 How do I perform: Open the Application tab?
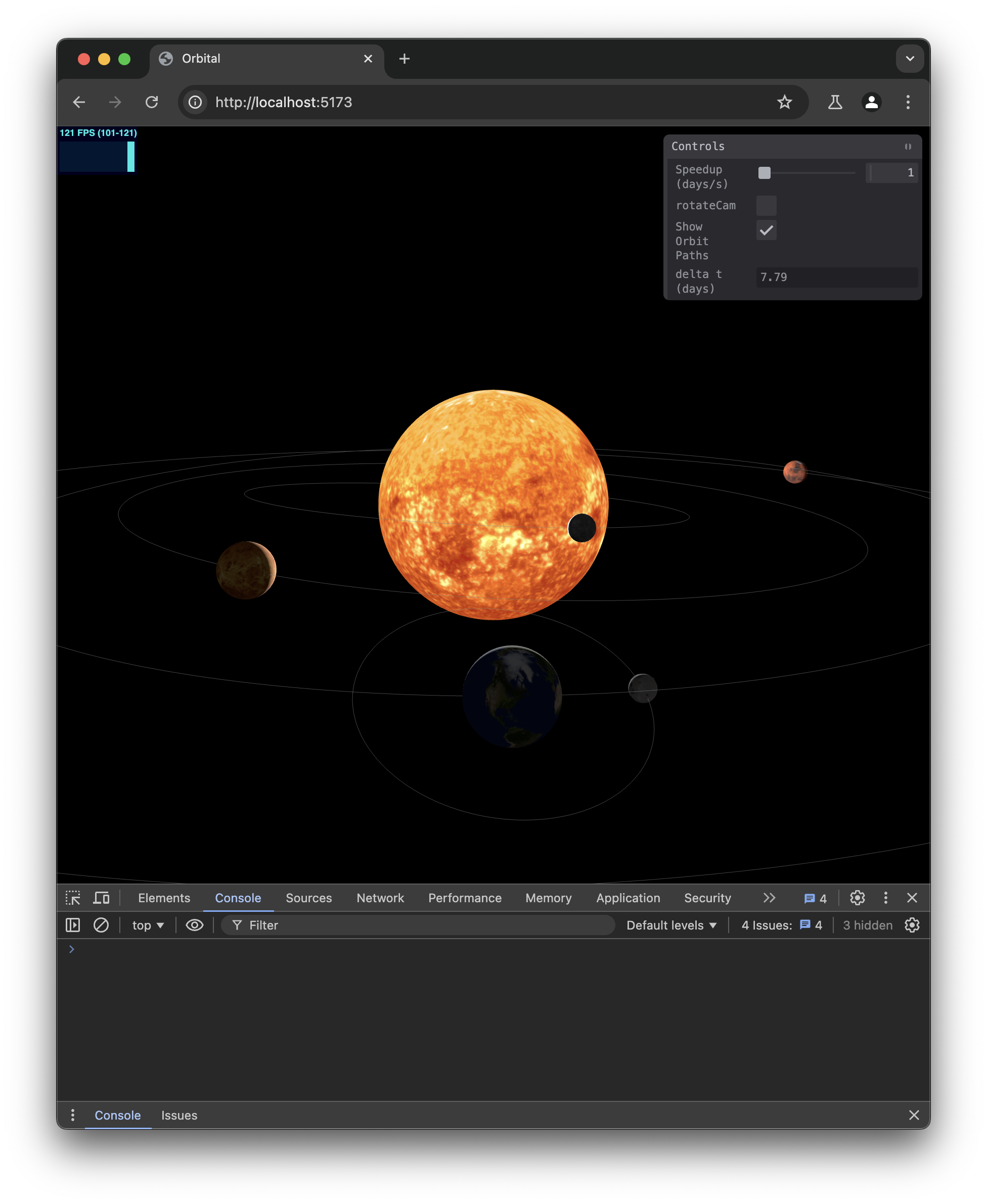click(x=628, y=898)
